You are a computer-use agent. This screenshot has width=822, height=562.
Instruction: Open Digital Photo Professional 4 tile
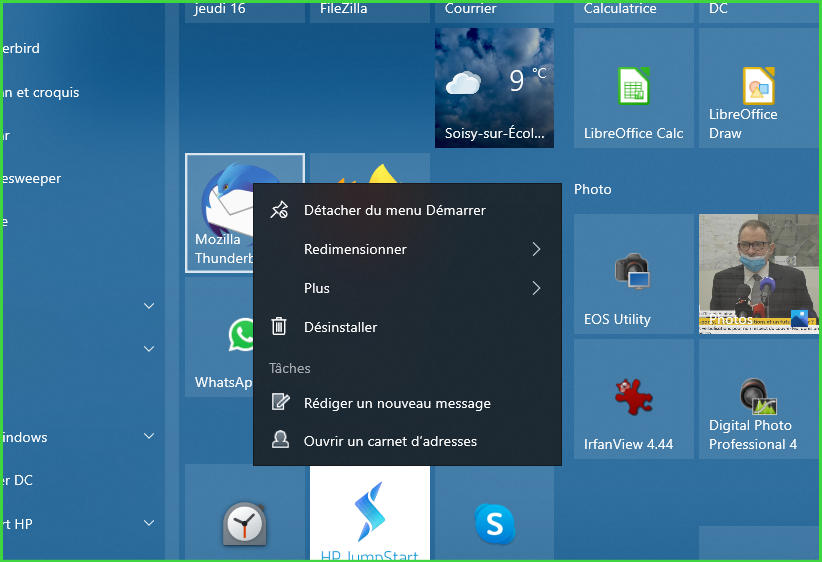(x=758, y=398)
